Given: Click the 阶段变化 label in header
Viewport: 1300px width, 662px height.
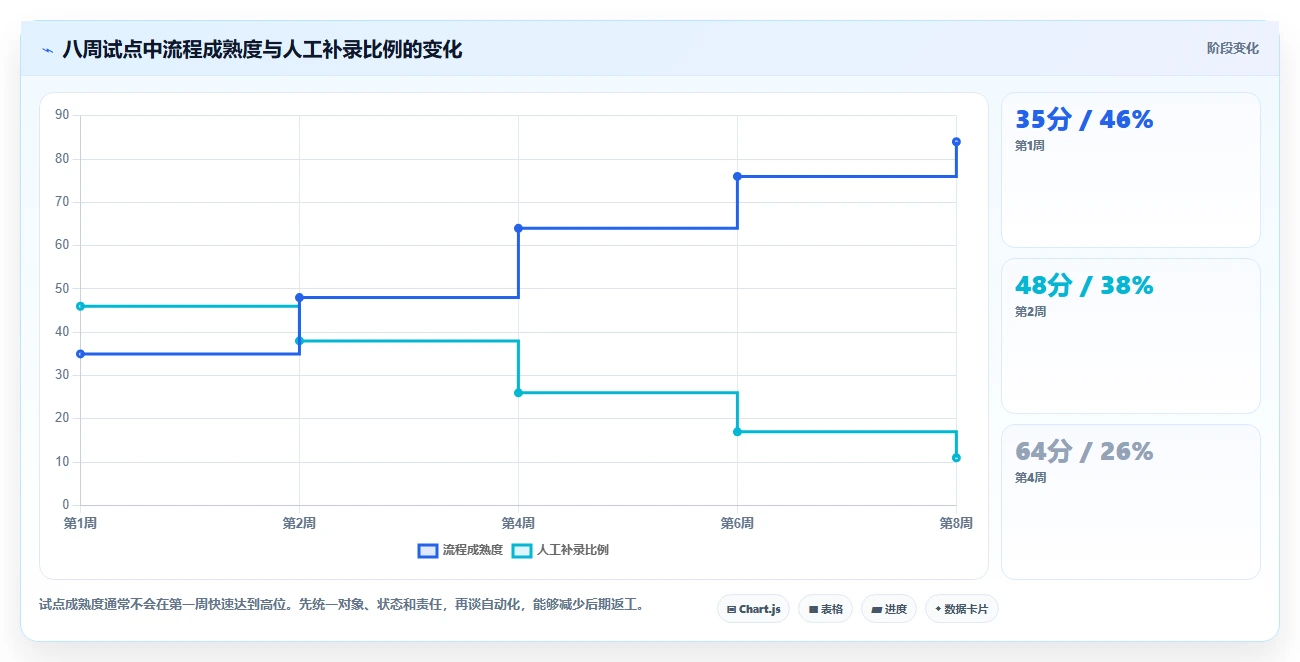Looking at the screenshot, I should tap(1232, 48).
